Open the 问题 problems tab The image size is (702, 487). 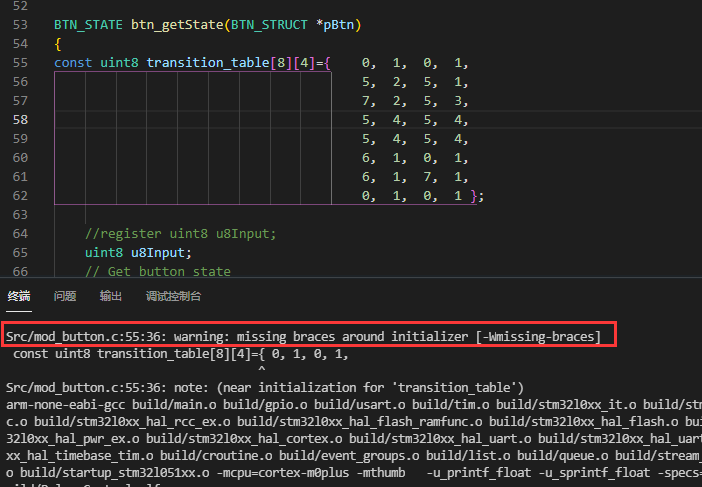65,296
